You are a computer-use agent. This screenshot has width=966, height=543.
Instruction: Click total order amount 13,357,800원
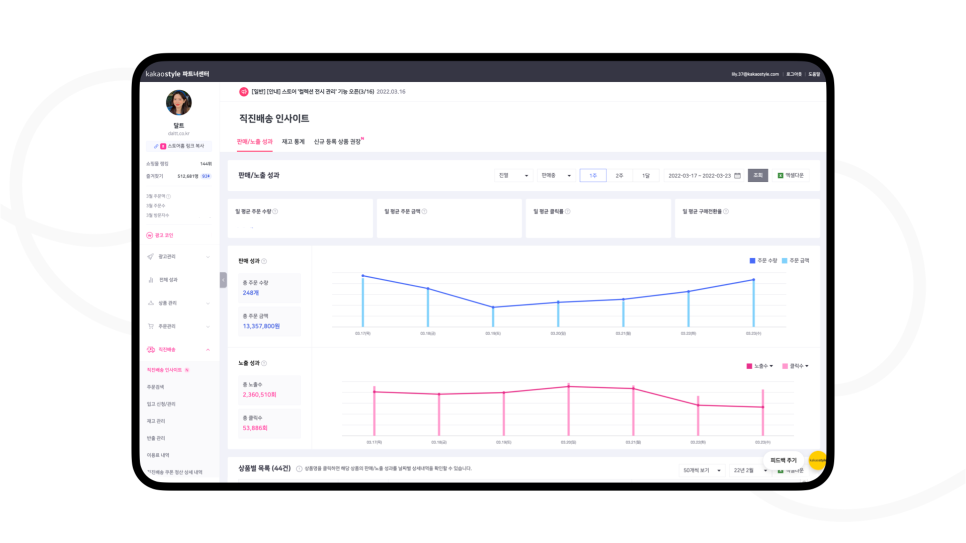(261, 326)
